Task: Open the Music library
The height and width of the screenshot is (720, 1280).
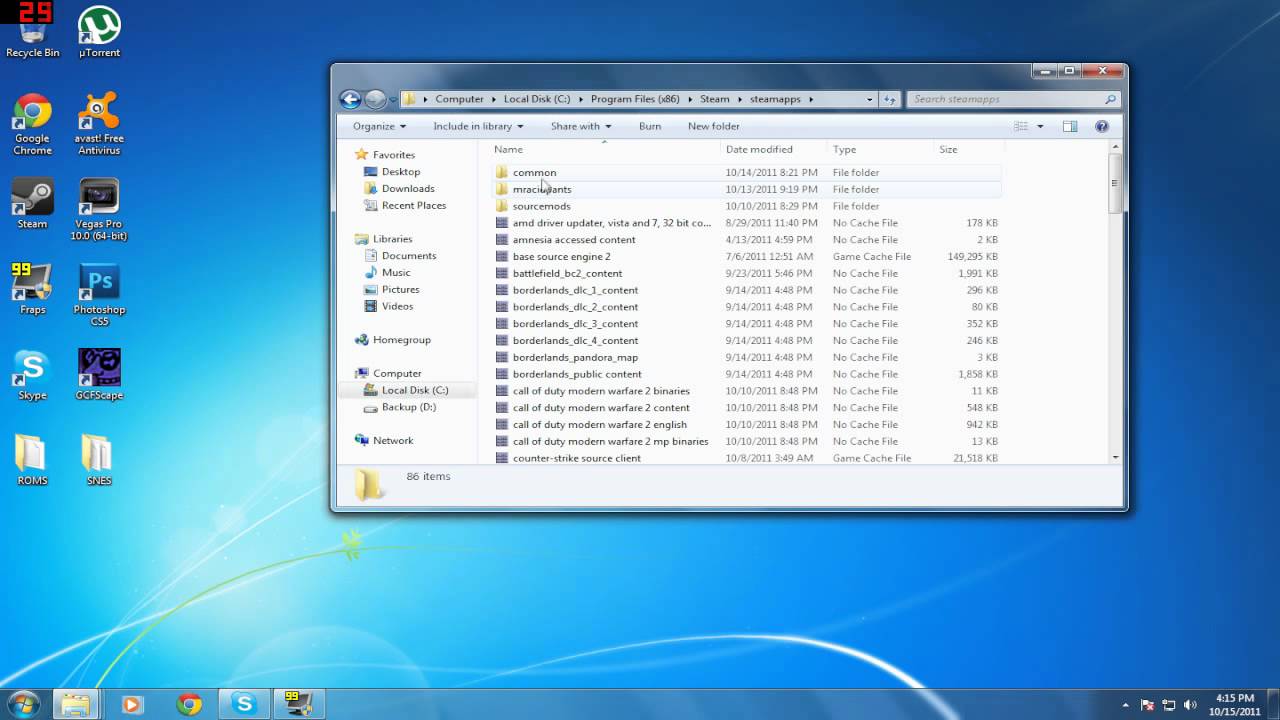Action: pos(396,273)
